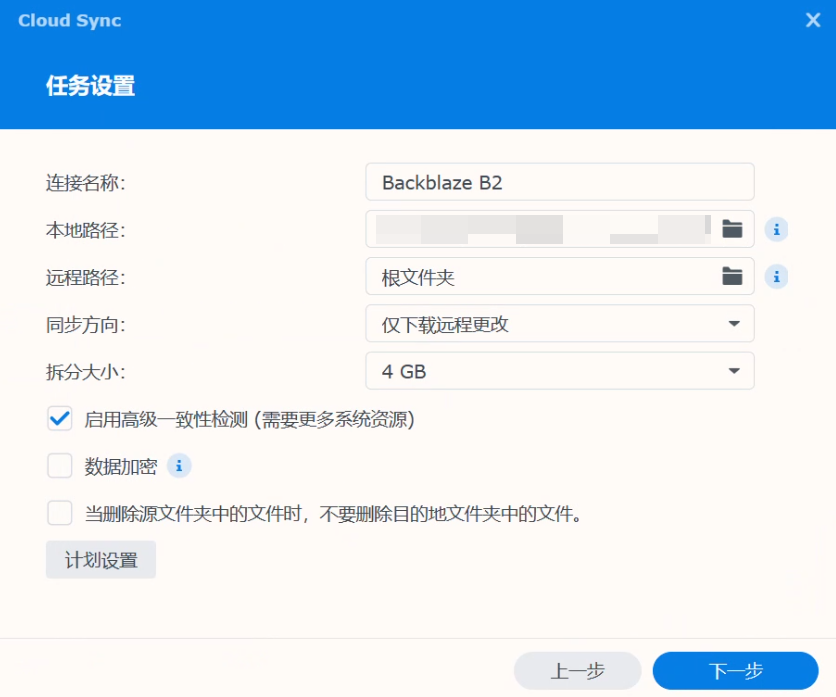The width and height of the screenshot is (836, 697).
Task: Show info tip for 远程路径
Action: [776, 277]
